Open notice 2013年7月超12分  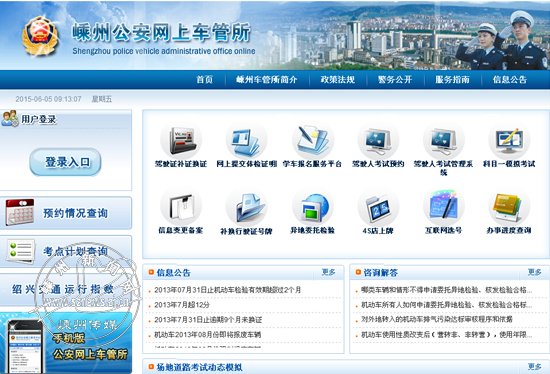point(182,305)
